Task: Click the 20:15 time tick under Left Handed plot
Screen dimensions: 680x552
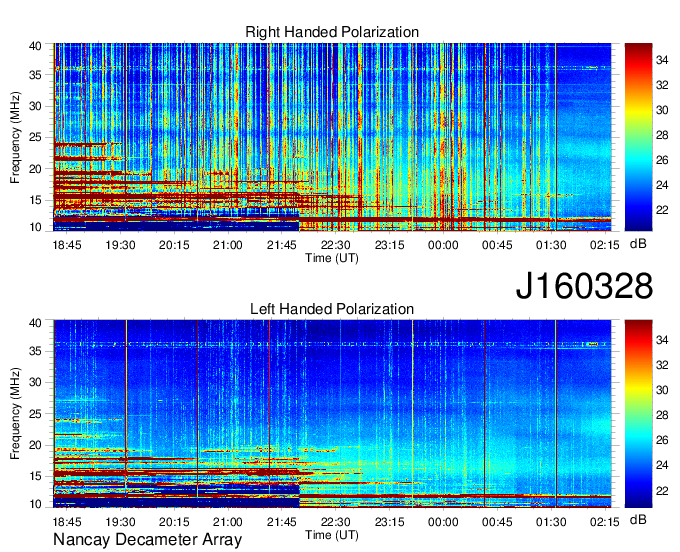Action: [x=174, y=522]
